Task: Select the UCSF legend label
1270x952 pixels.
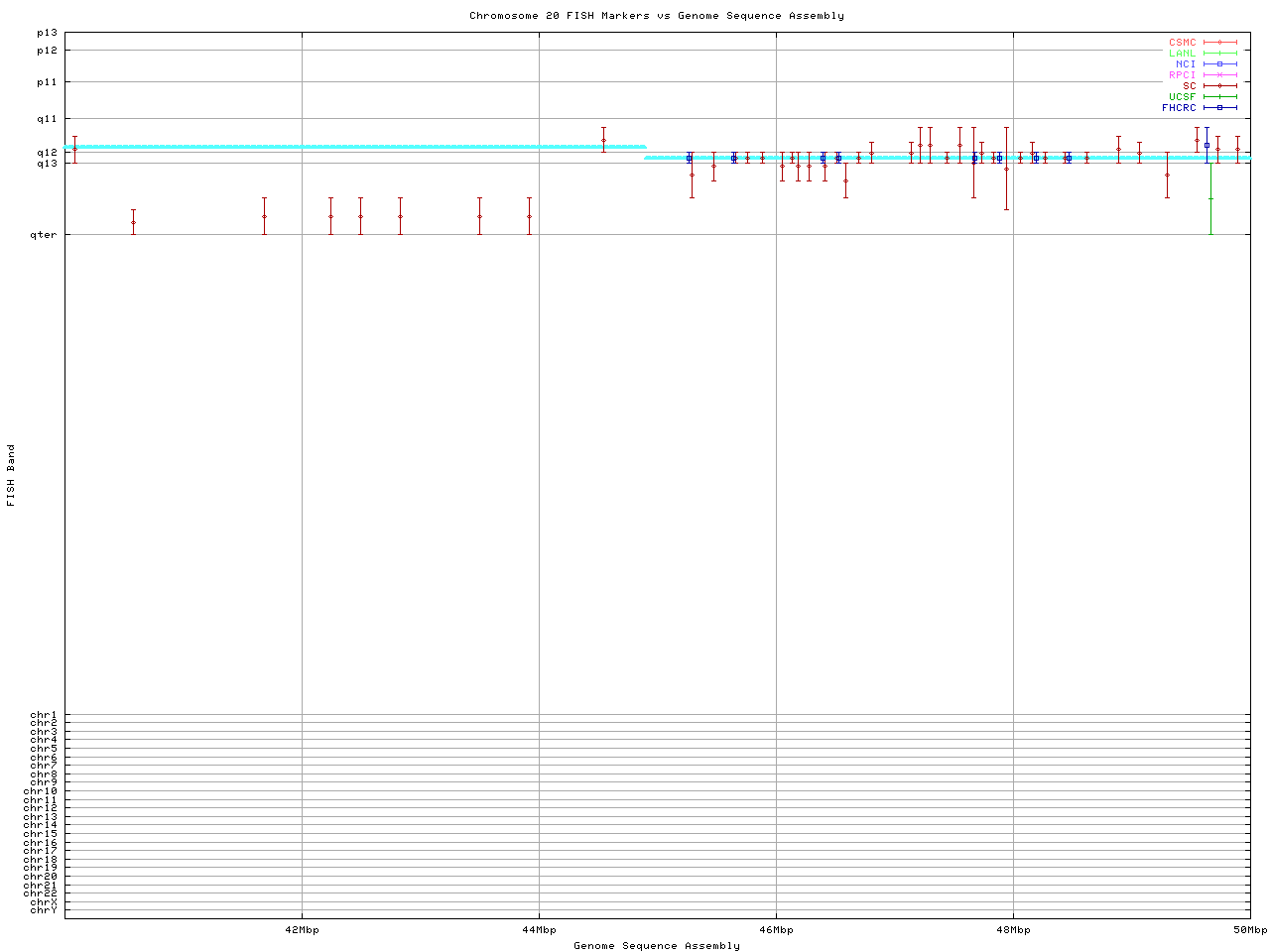Action: click(x=1182, y=96)
